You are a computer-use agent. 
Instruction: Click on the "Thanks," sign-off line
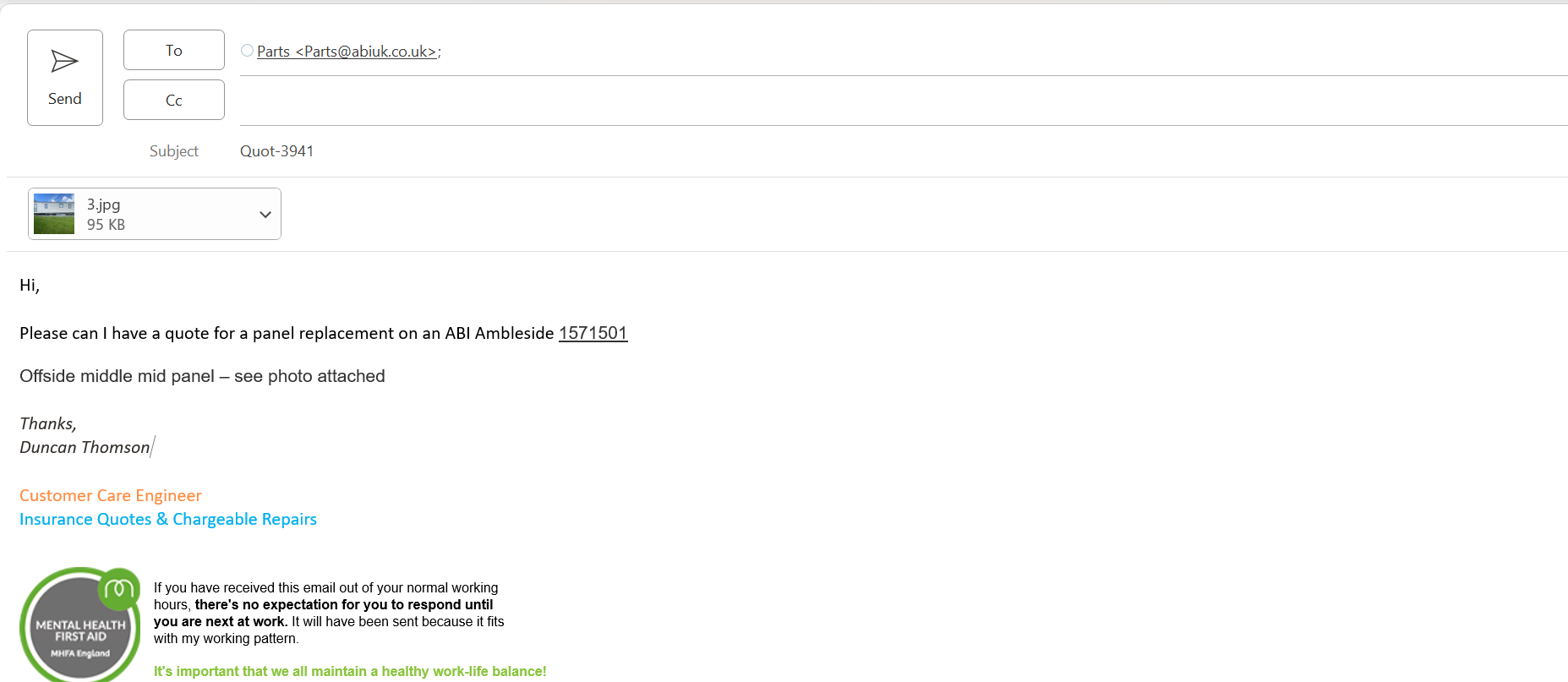pos(48,423)
